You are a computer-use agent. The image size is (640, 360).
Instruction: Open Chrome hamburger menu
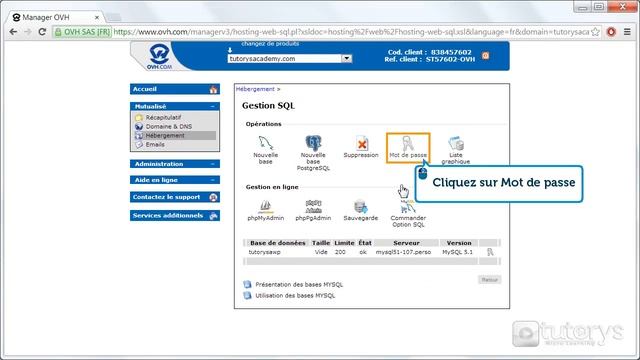coord(627,31)
